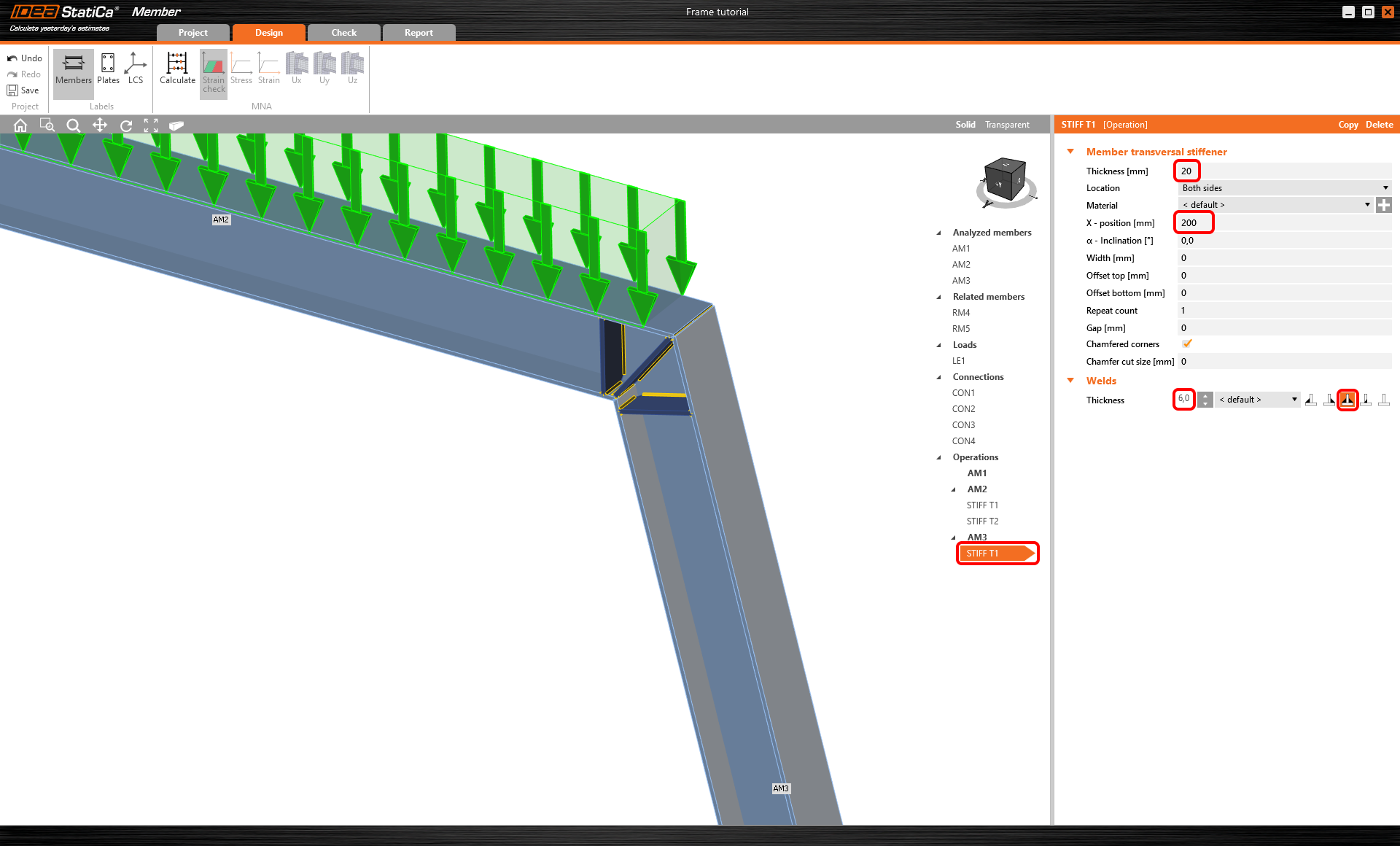Uncheck Chamfered corners checkbox
The height and width of the screenshot is (846, 1400).
pos(1187,344)
